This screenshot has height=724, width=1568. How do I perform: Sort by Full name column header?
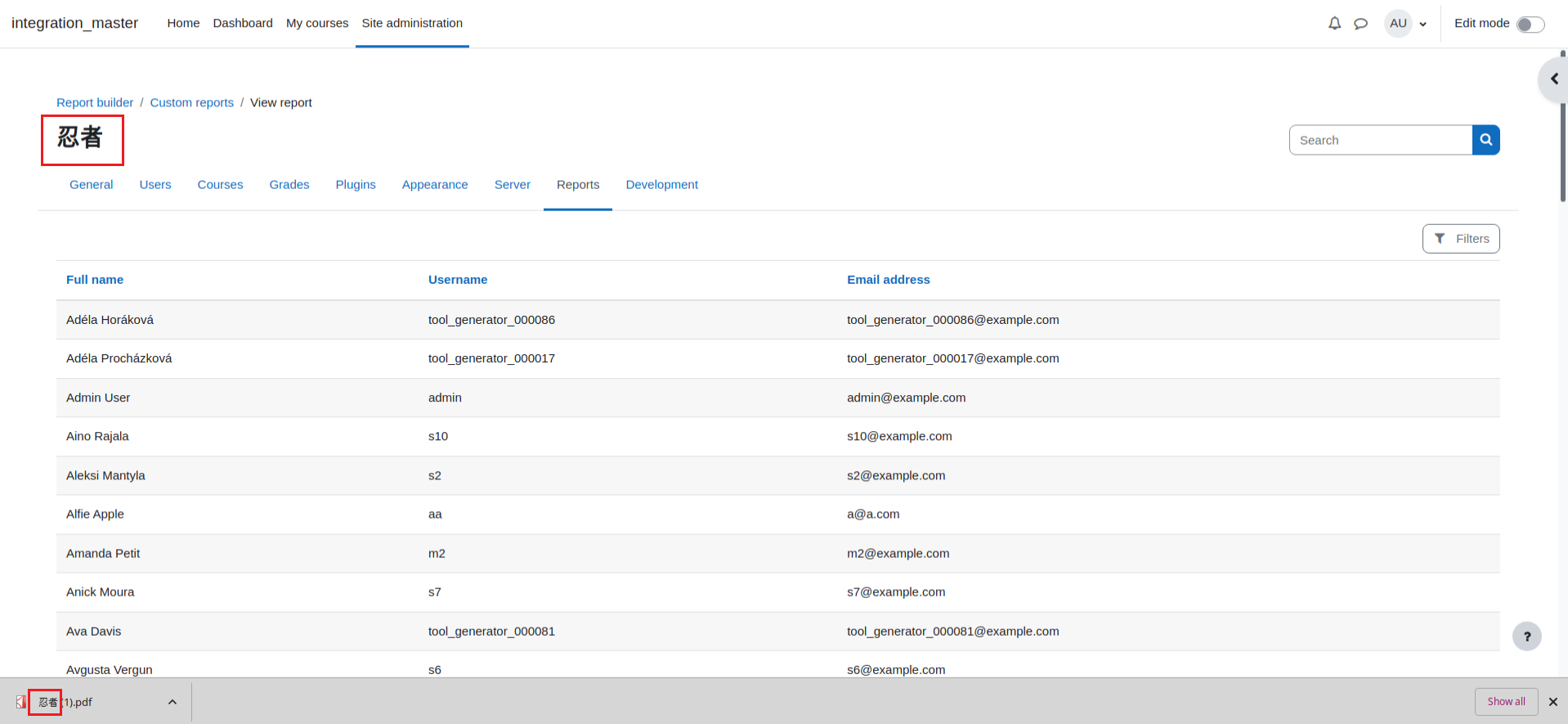click(x=95, y=280)
